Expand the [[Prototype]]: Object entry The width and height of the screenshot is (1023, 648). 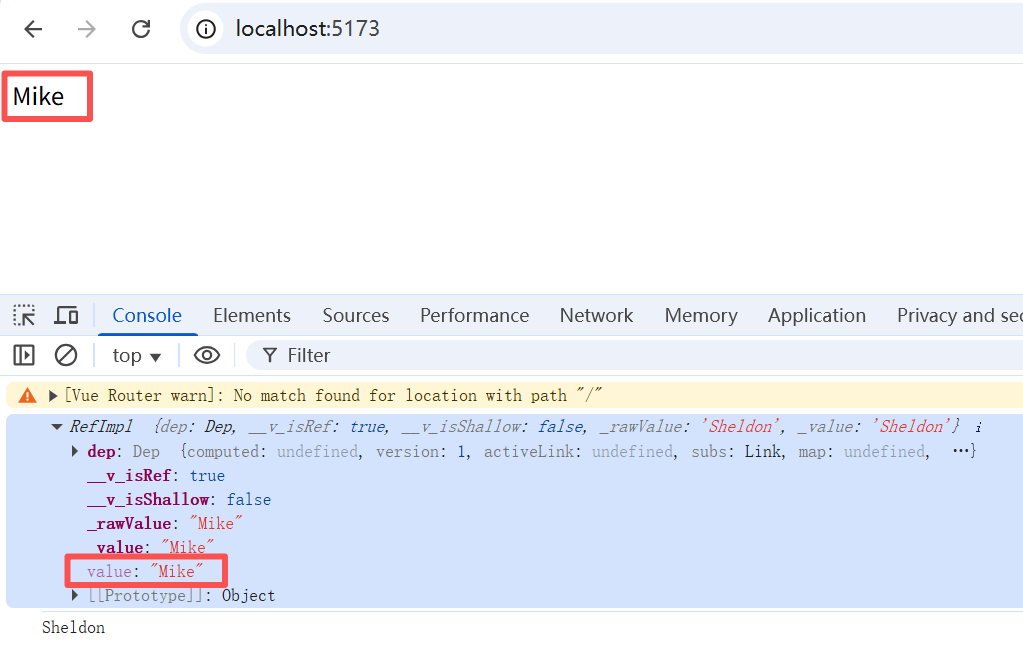click(75, 595)
